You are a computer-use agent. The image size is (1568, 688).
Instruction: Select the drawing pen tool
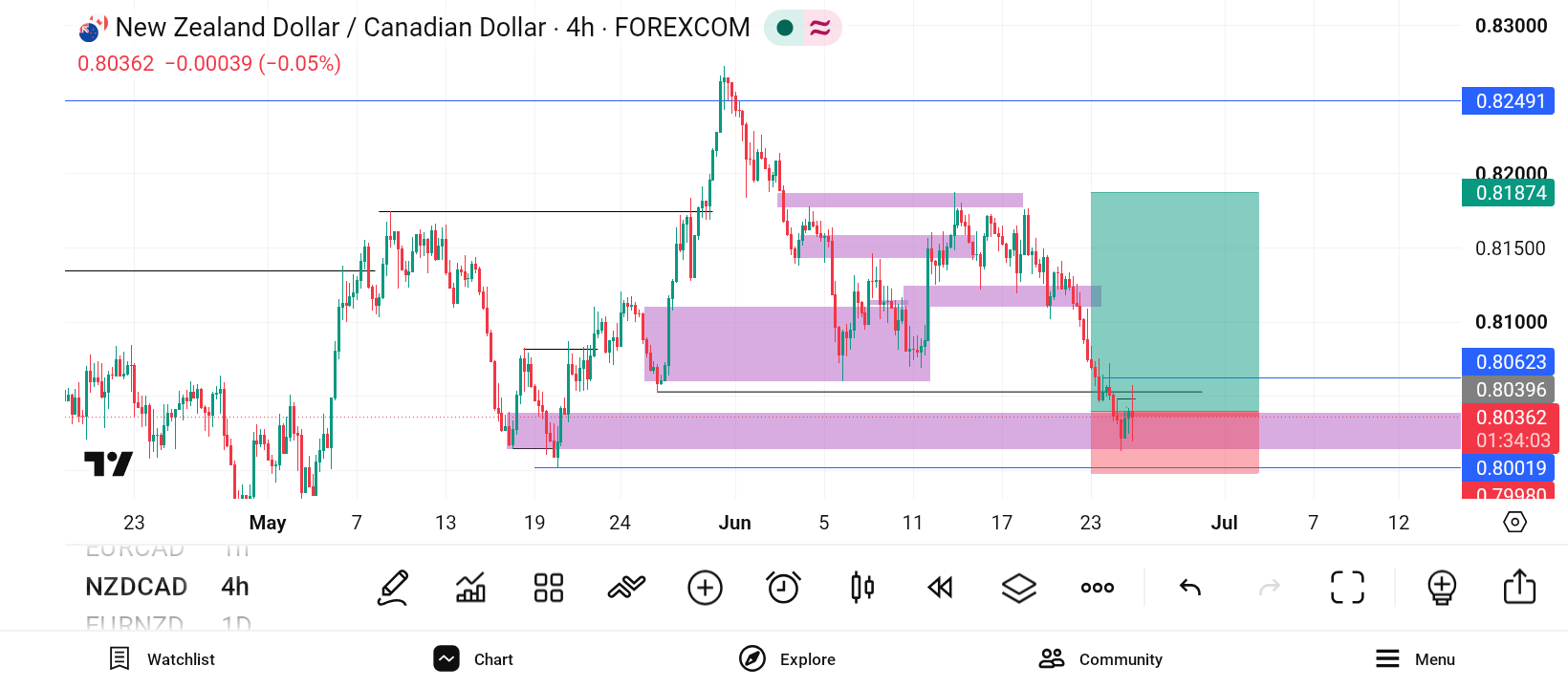(393, 587)
